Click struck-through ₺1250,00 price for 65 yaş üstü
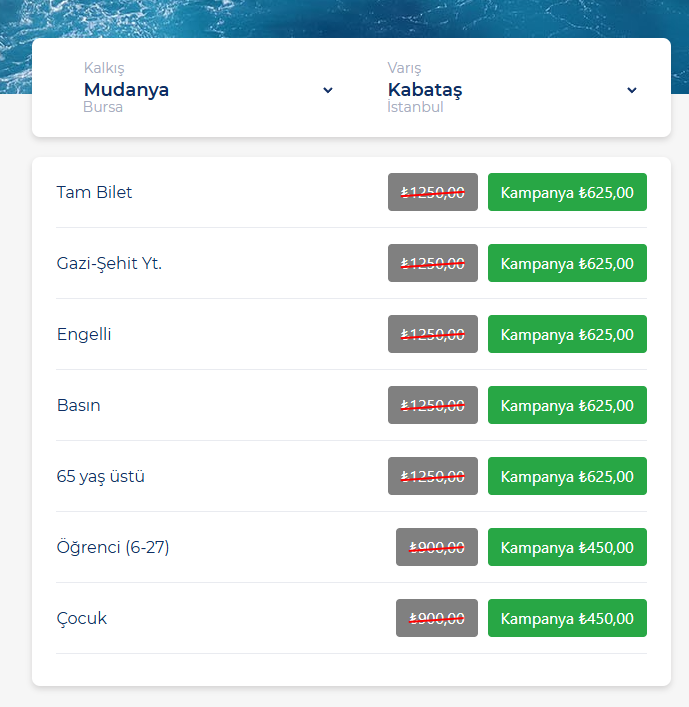The image size is (689, 707). point(433,476)
